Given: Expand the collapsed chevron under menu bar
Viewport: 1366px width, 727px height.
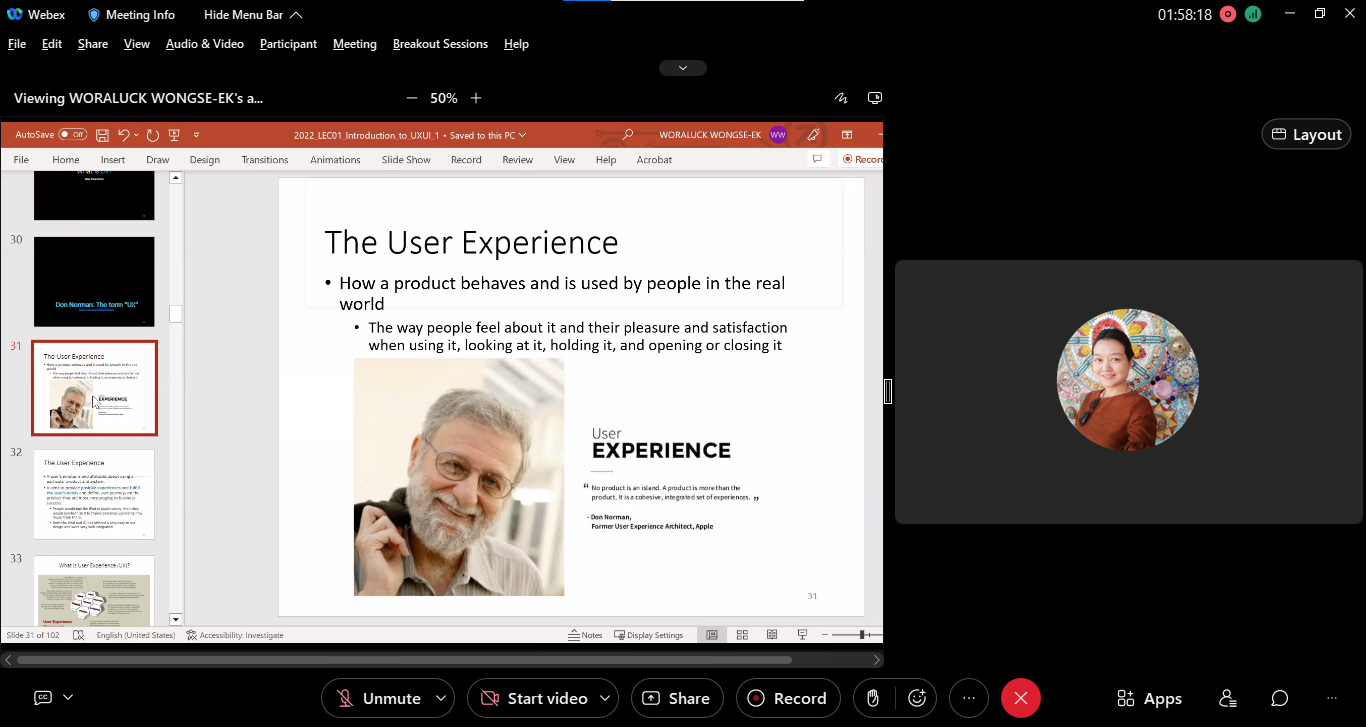Looking at the screenshot, I should pos(683,68).
